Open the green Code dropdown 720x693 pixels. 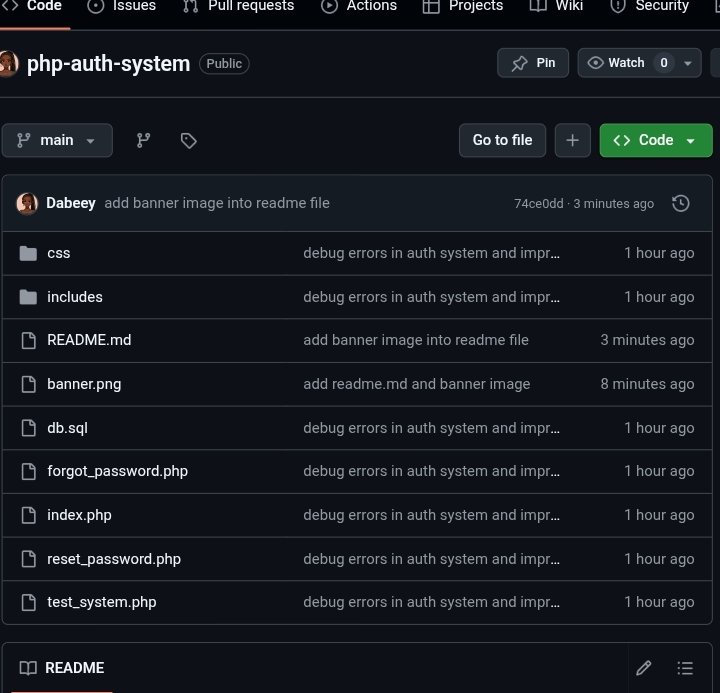[x=656, y=140]
